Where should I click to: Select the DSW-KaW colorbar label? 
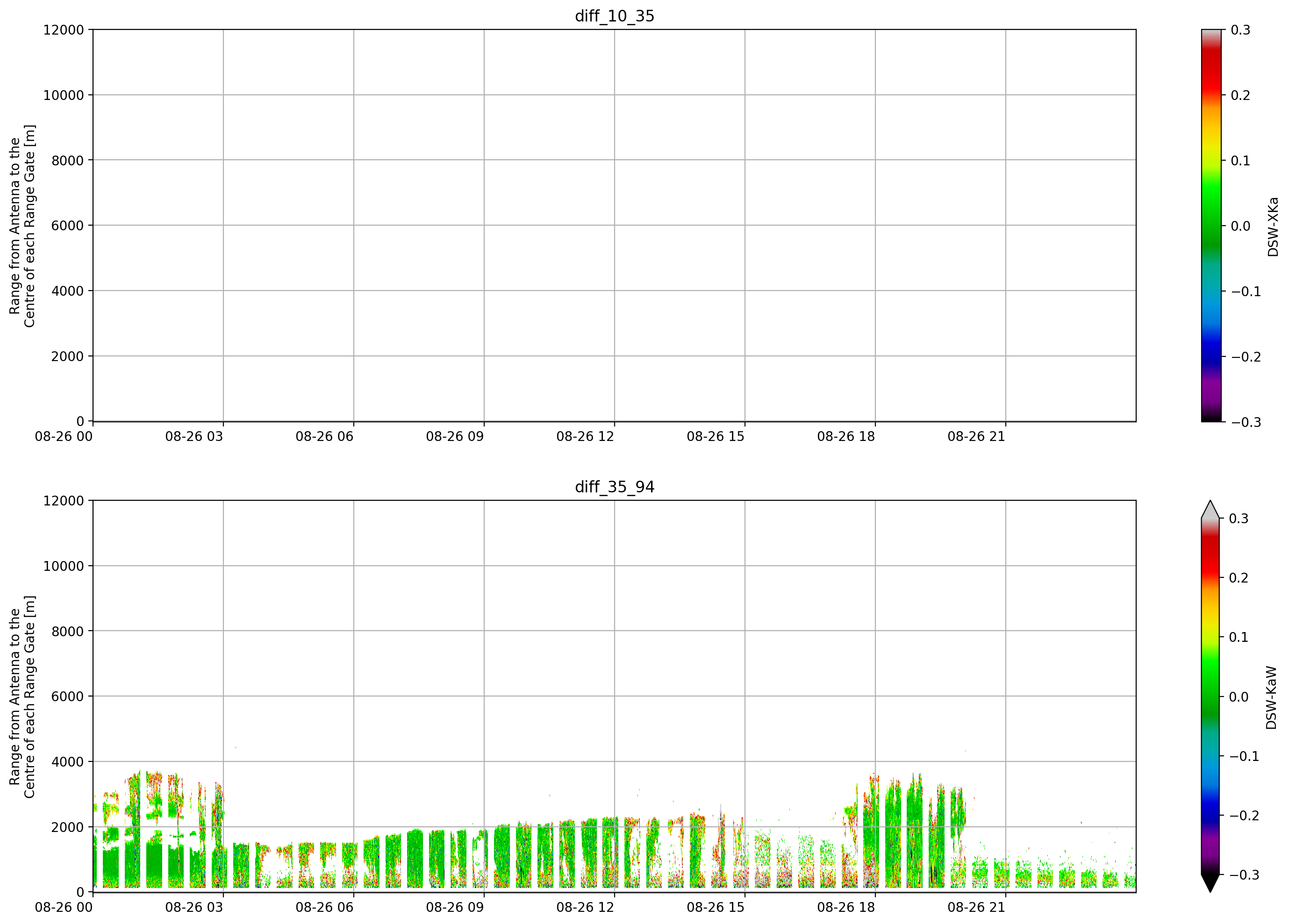1271,697
